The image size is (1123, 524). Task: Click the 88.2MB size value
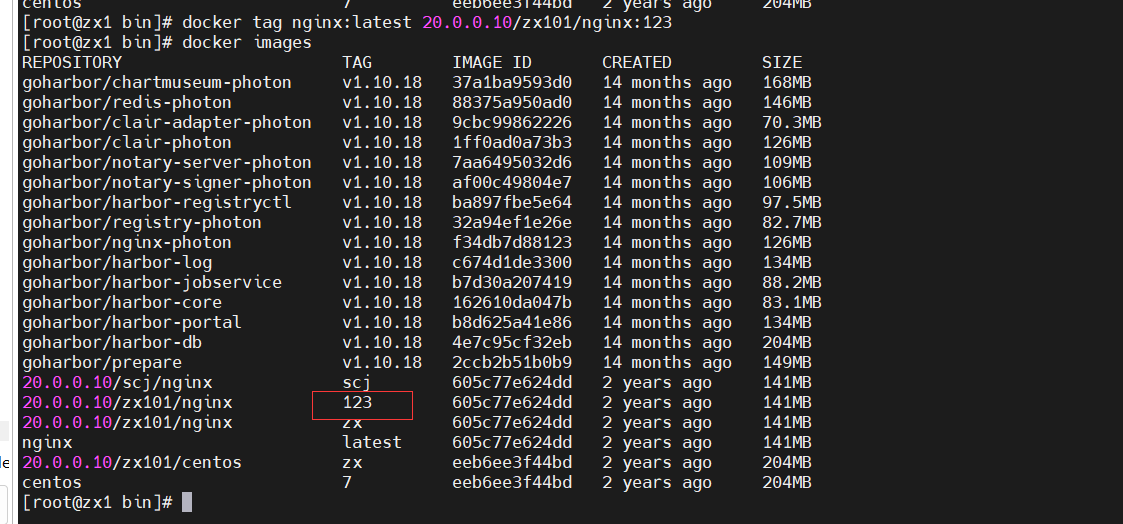791,283
